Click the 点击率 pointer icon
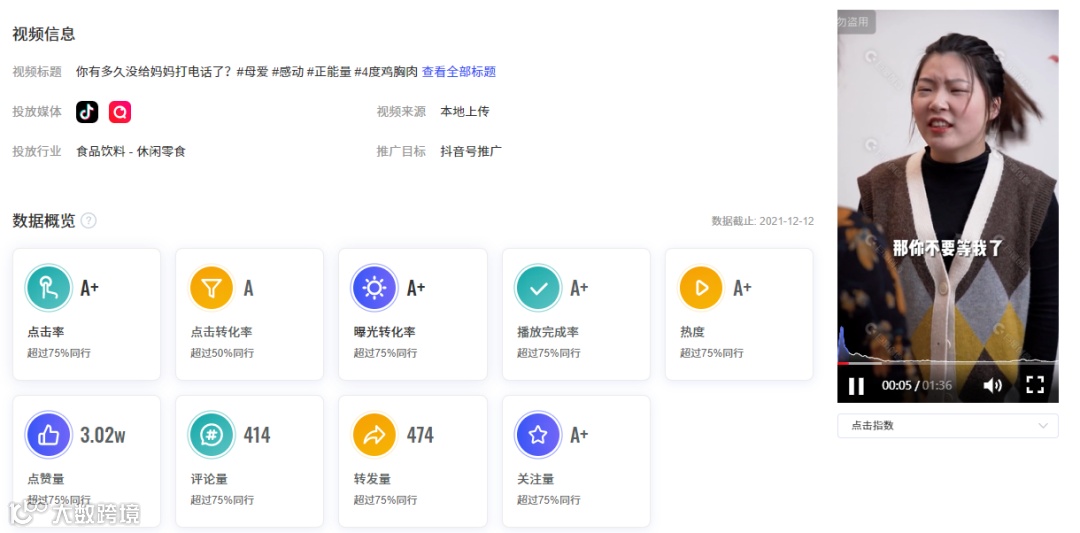Image resolution: width=1080 pixels, height=533 pixels. 49,288
